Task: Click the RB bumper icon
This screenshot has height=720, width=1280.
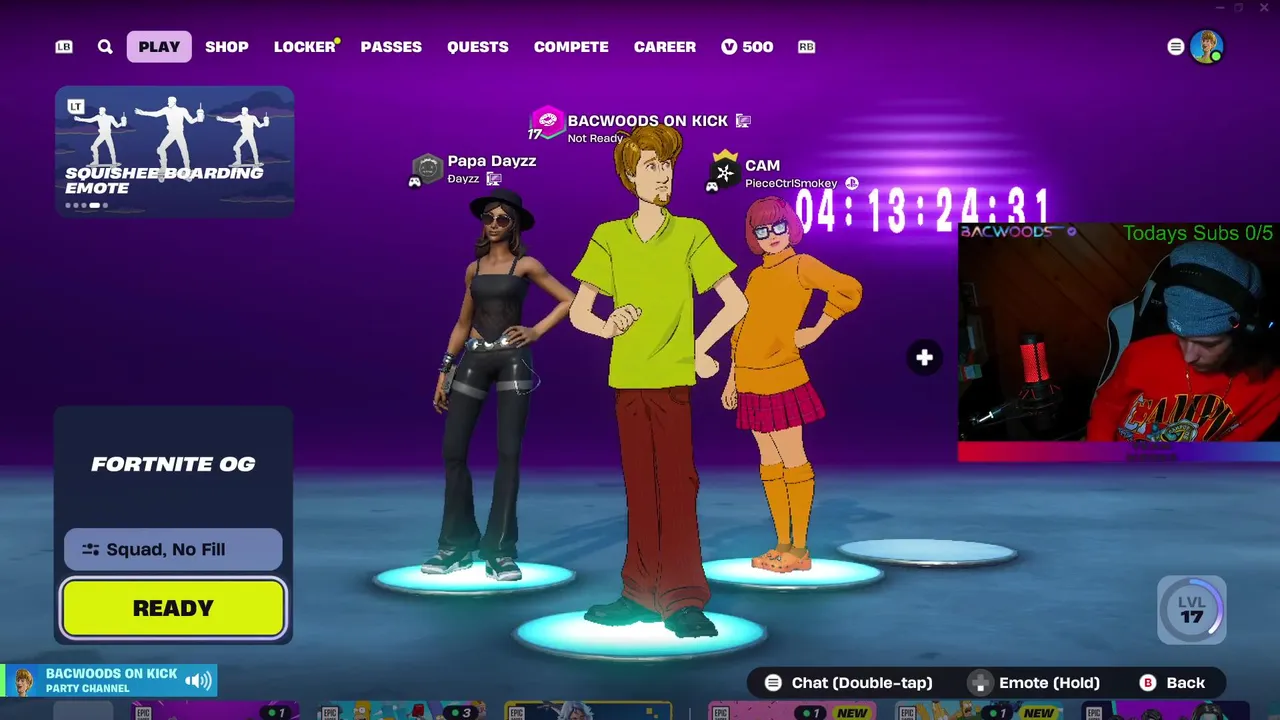Action: point(806,47)
